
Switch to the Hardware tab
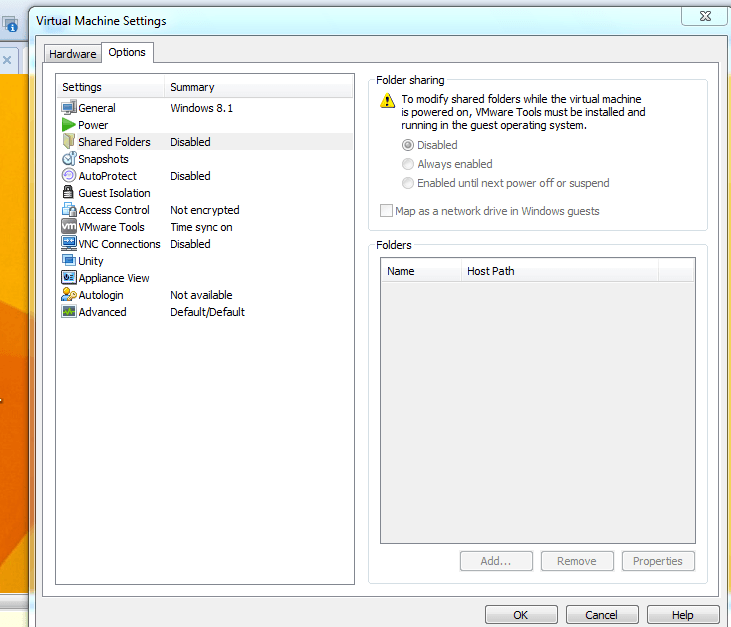click(x=73, y=54)
